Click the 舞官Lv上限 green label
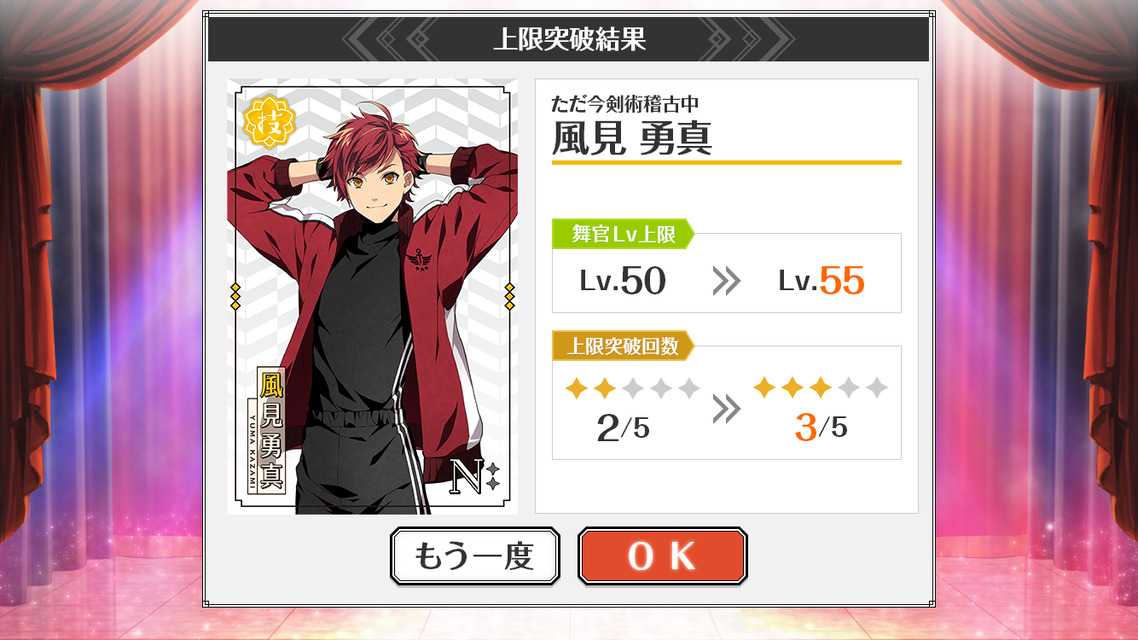The height and width of the screenshot is (640, 1138). click(623, 234)
